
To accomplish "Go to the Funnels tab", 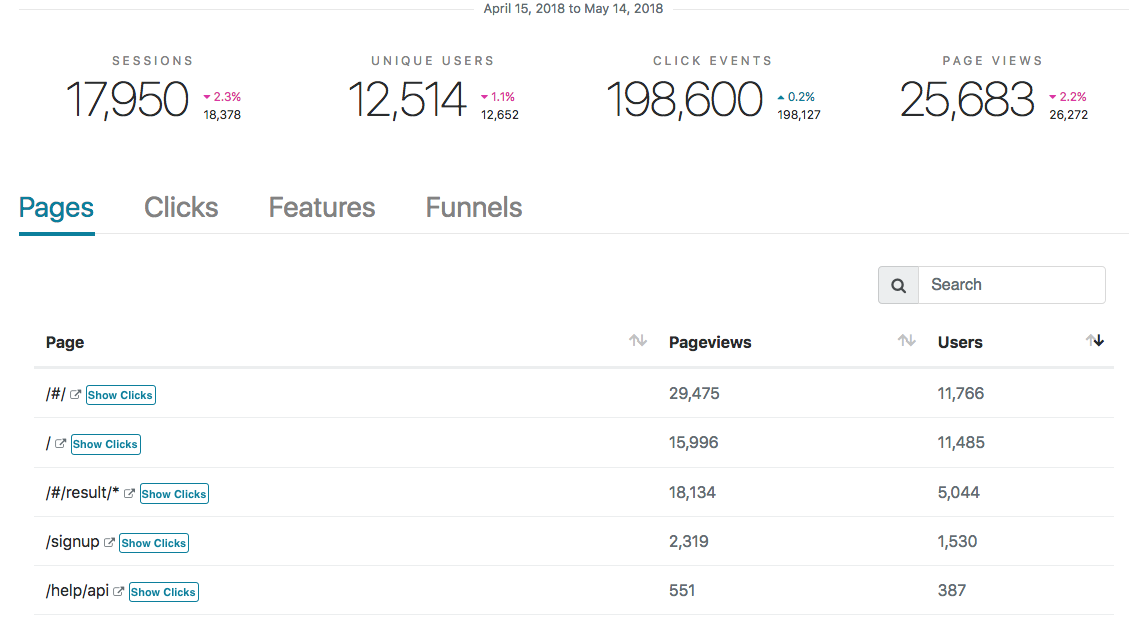I will click(474, 208).
